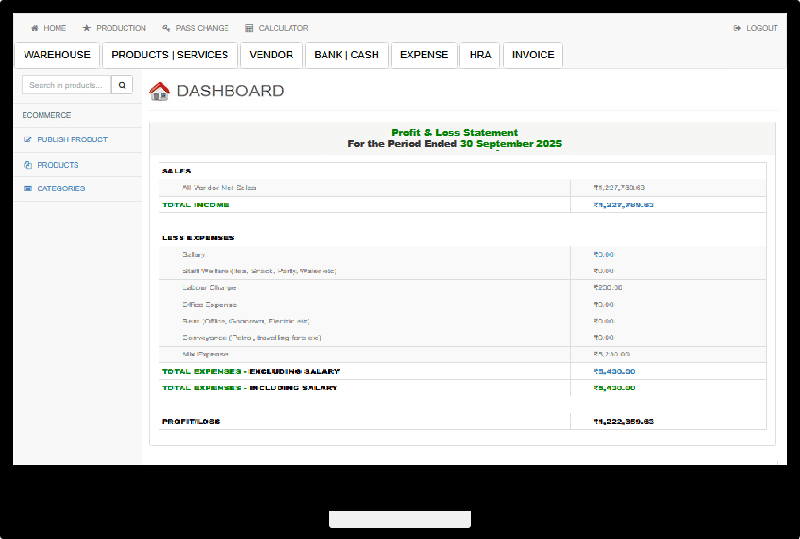Open the Bank | Cash tab
This screenshot has height=539, width=800.
tap(346, 55)
